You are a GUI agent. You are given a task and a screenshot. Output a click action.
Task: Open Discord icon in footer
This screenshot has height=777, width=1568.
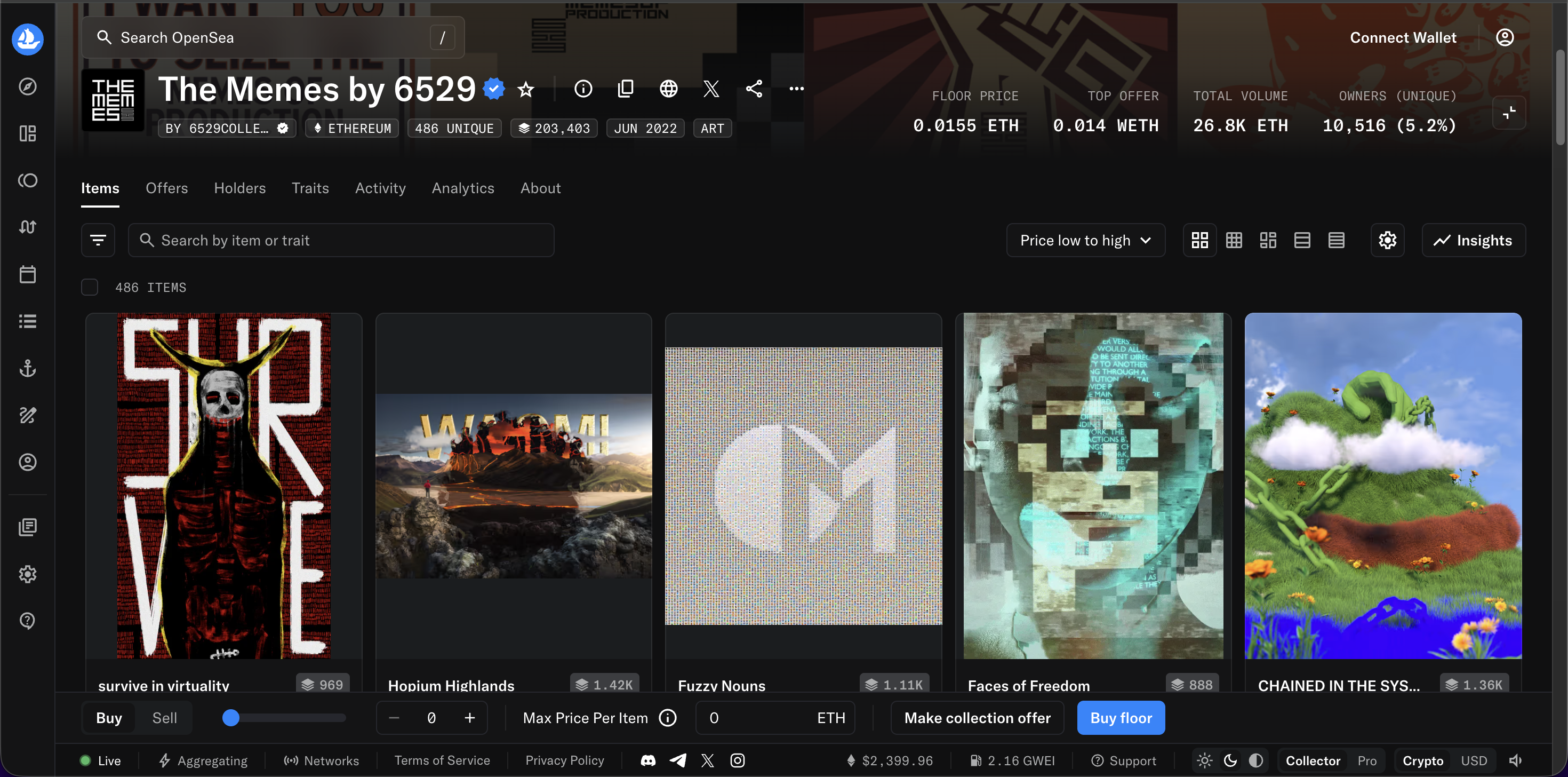[647, 760]
